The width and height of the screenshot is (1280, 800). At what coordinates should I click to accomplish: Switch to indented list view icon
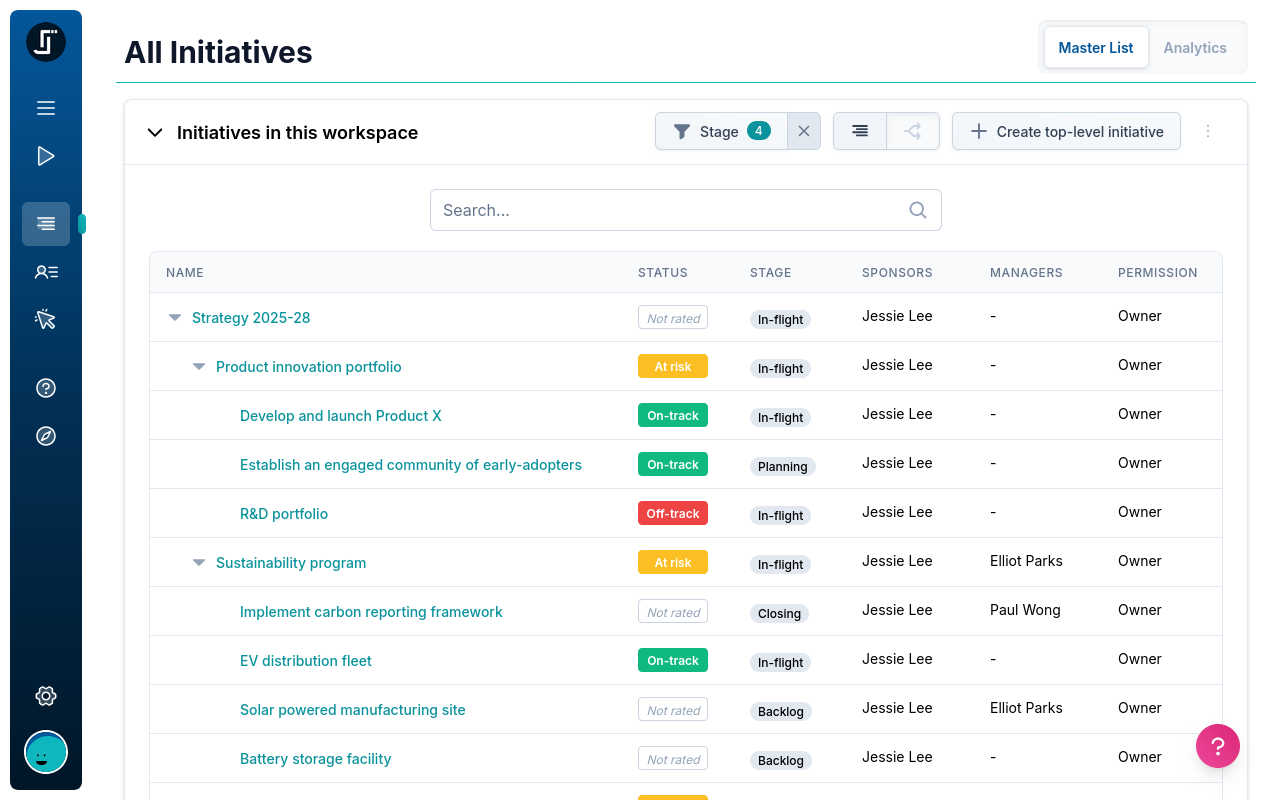pos(860,131)
